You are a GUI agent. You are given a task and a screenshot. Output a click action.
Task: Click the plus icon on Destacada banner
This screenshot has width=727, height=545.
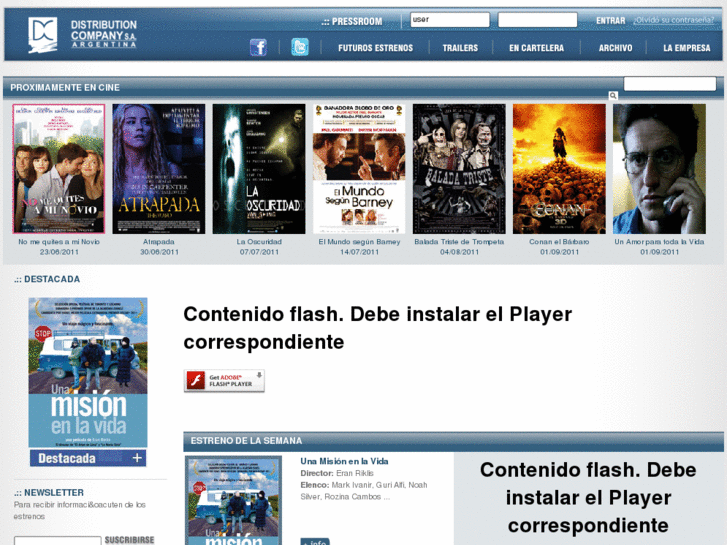click(137, 458)
